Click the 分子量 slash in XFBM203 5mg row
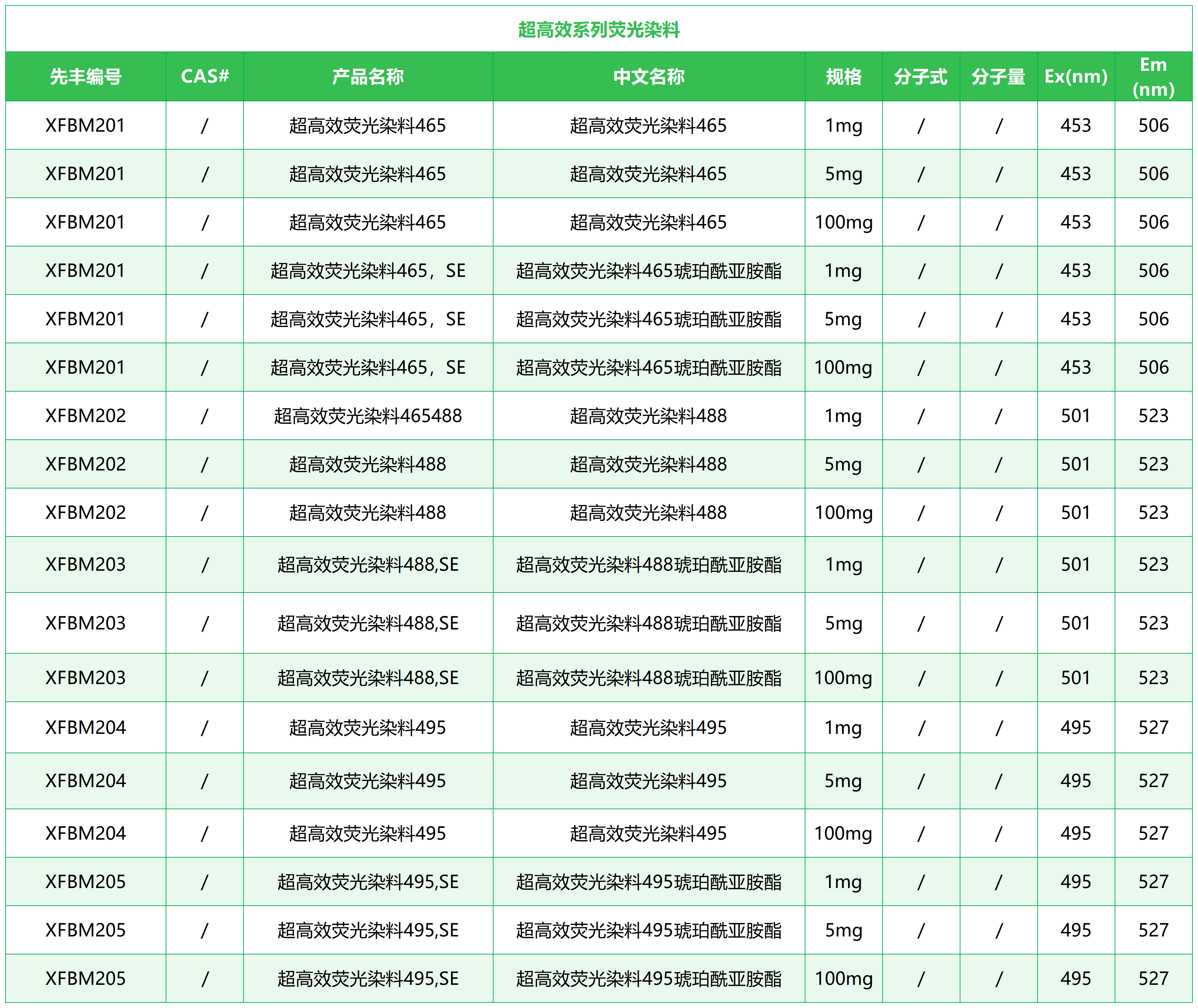Image resolution: width=1198 pixels, height=1008 pixels. 998,623
